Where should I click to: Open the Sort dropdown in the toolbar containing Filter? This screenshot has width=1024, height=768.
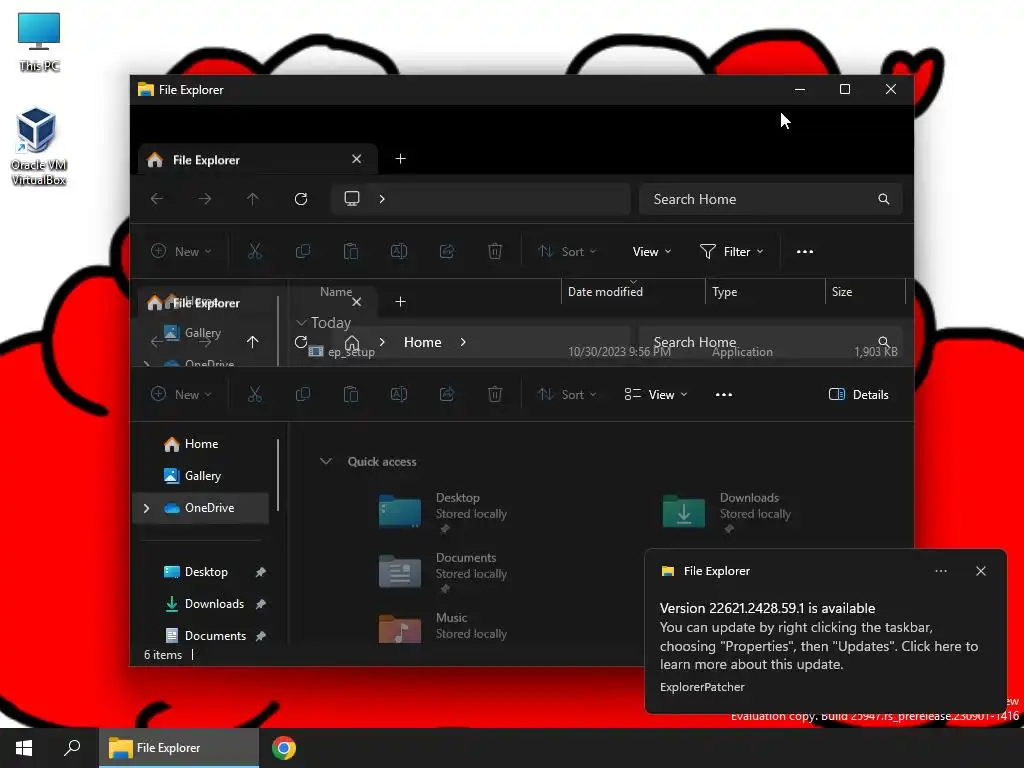point(567,251)
